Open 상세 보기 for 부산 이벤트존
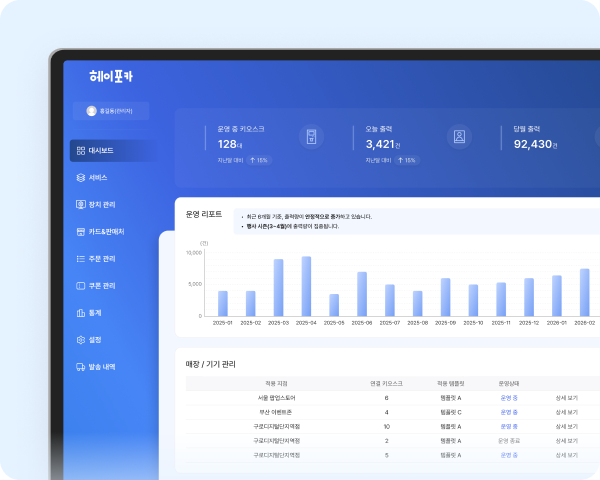Image resolution: width=600 pixels, height=480 pixels. pyautogui.click(x=567, y=412)
